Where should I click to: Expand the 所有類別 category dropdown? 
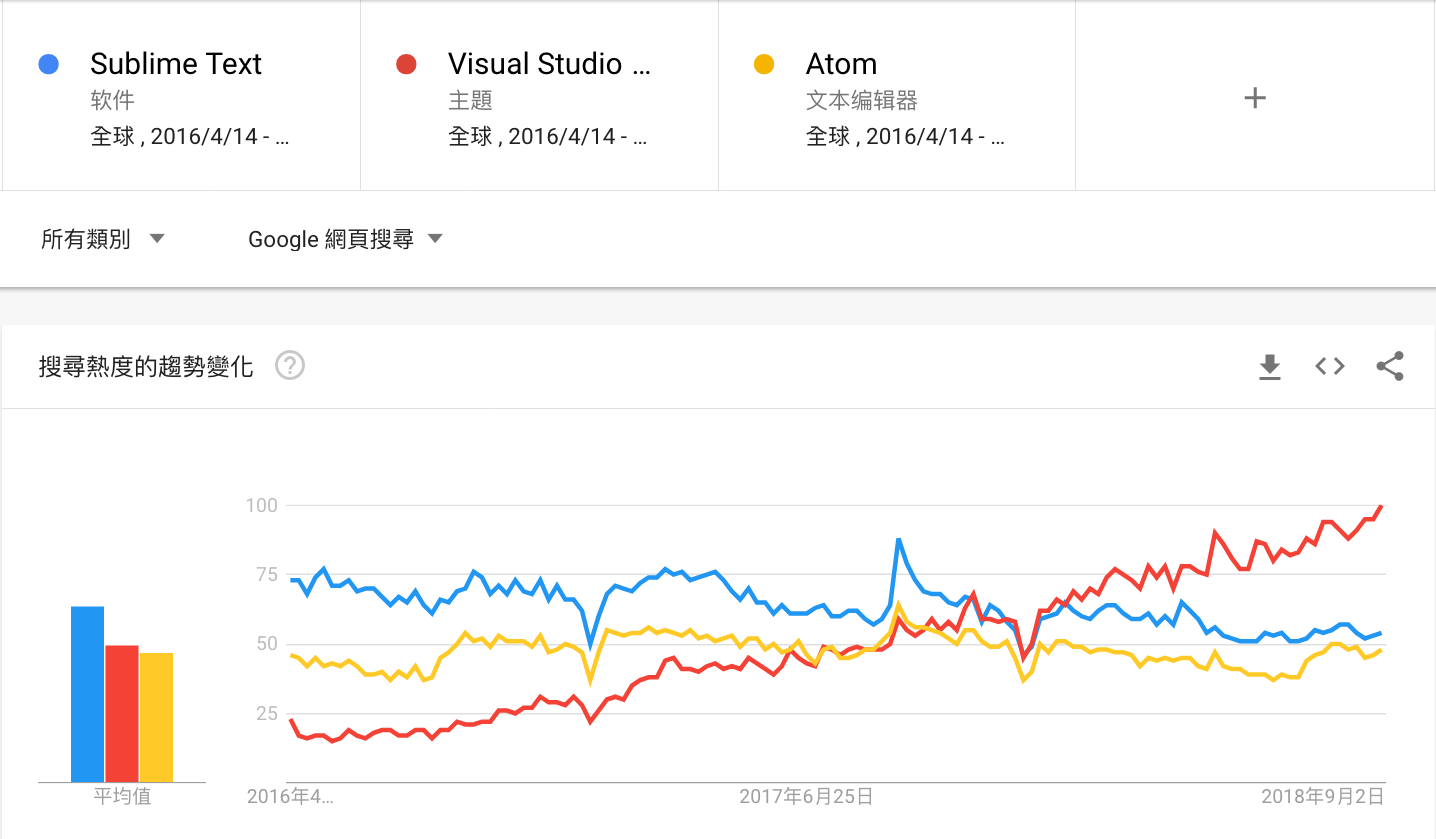[x=102, y=239]
